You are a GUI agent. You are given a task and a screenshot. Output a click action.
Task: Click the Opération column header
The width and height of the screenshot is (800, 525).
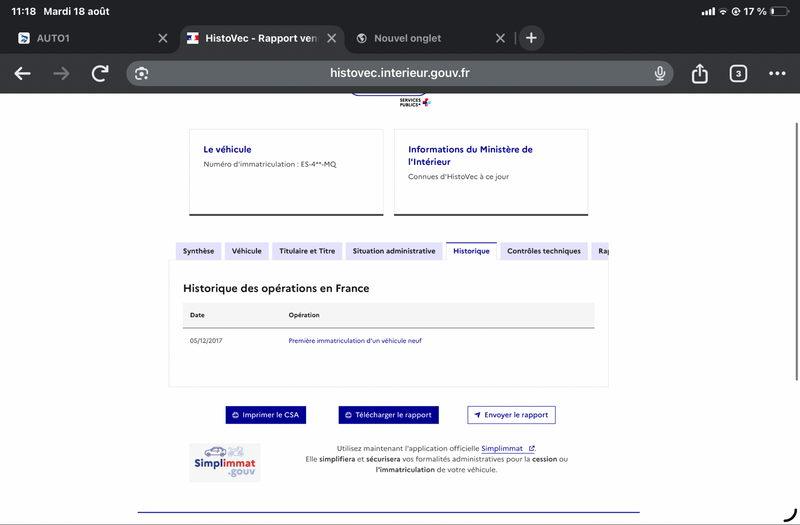[304, 315]
